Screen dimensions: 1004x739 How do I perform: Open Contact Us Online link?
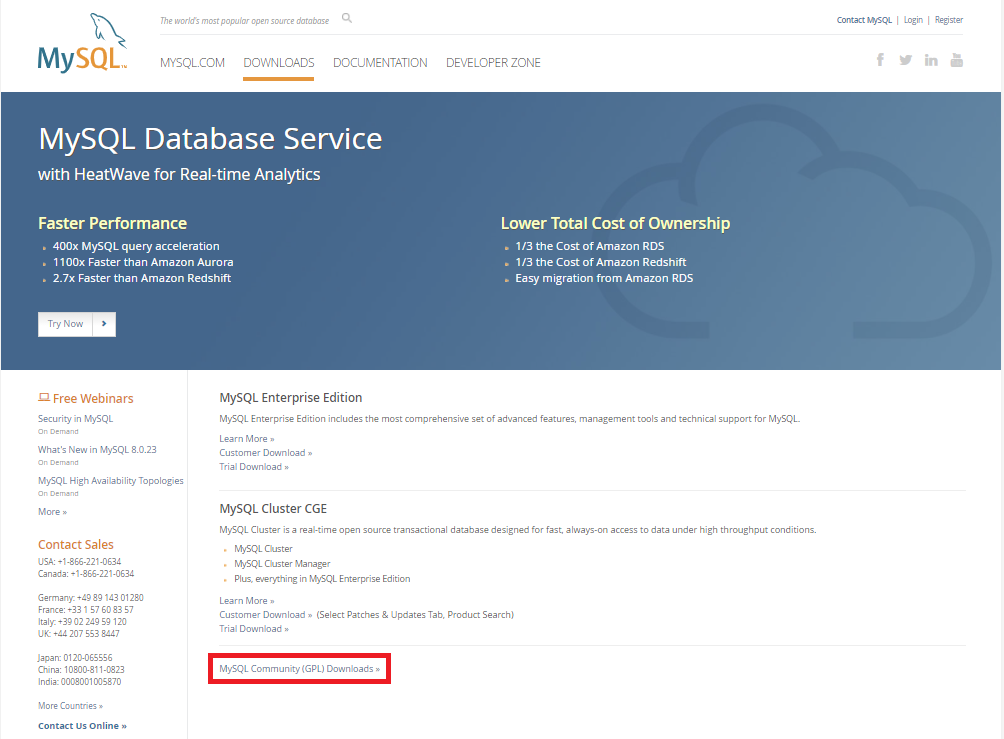click(83, 726)
